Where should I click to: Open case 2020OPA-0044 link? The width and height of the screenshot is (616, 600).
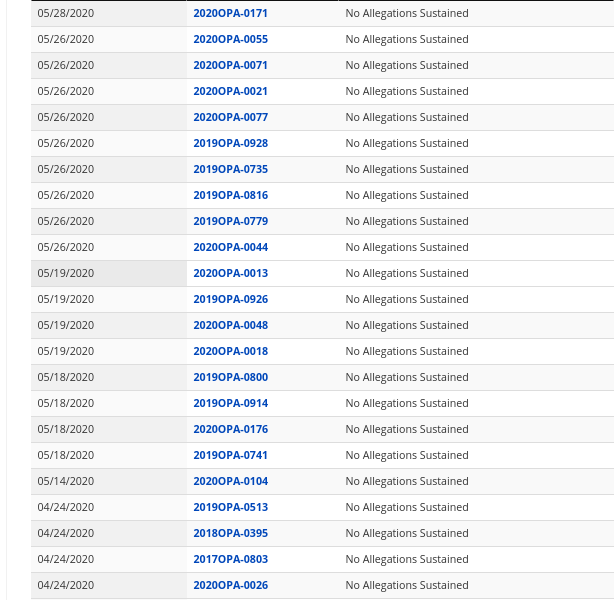pyautogui.click(x=231, y=247)
